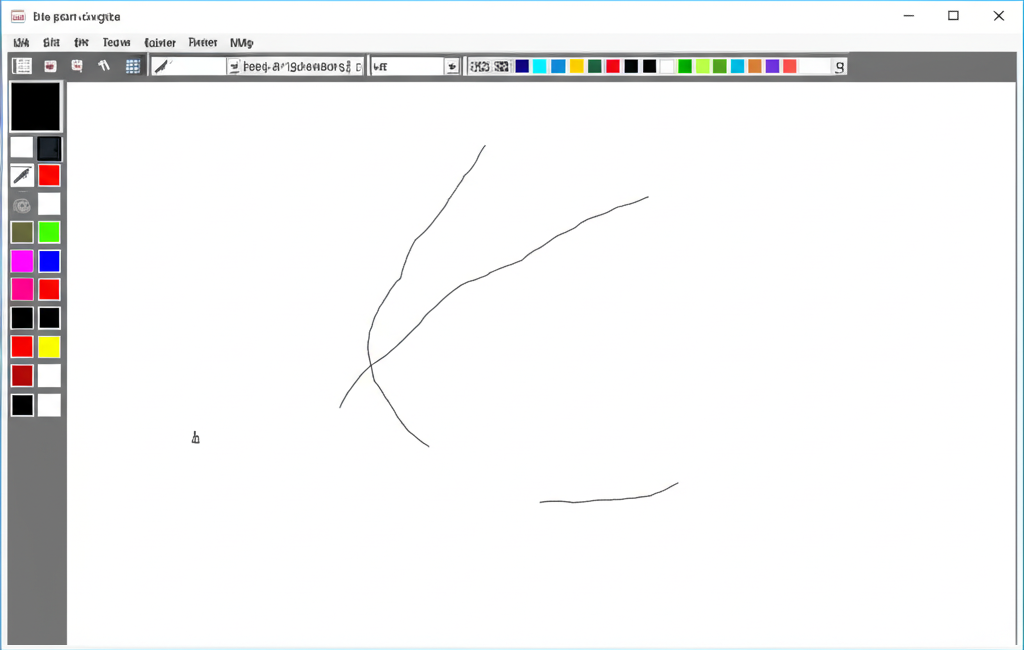Select the blue swatch in left panel
Image resolution: width=1024 pixels, height=650 pixels.
pyautogui.click(x=49, y=261)
